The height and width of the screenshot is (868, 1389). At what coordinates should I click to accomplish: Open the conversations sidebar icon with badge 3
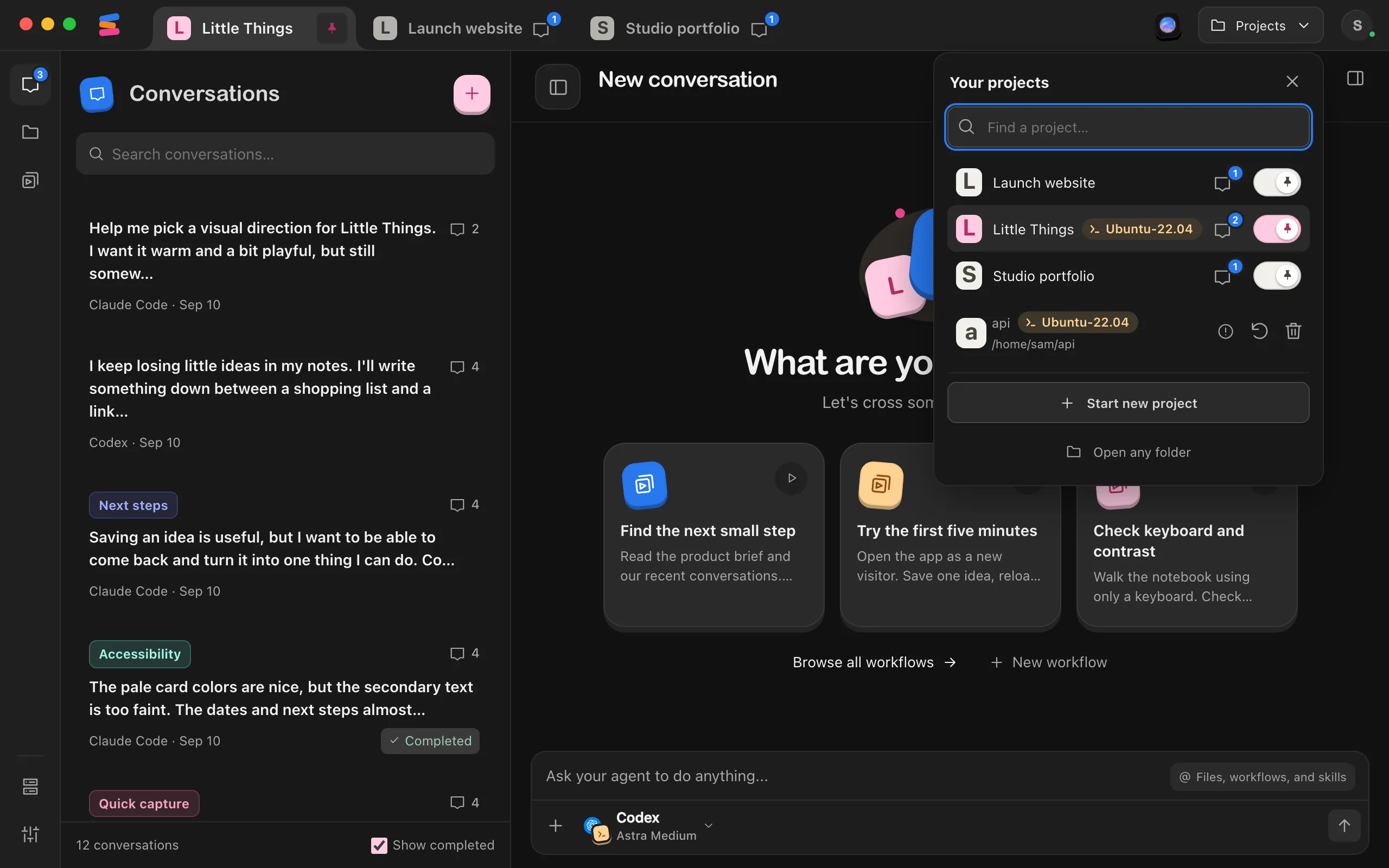[x=30, y=85]
